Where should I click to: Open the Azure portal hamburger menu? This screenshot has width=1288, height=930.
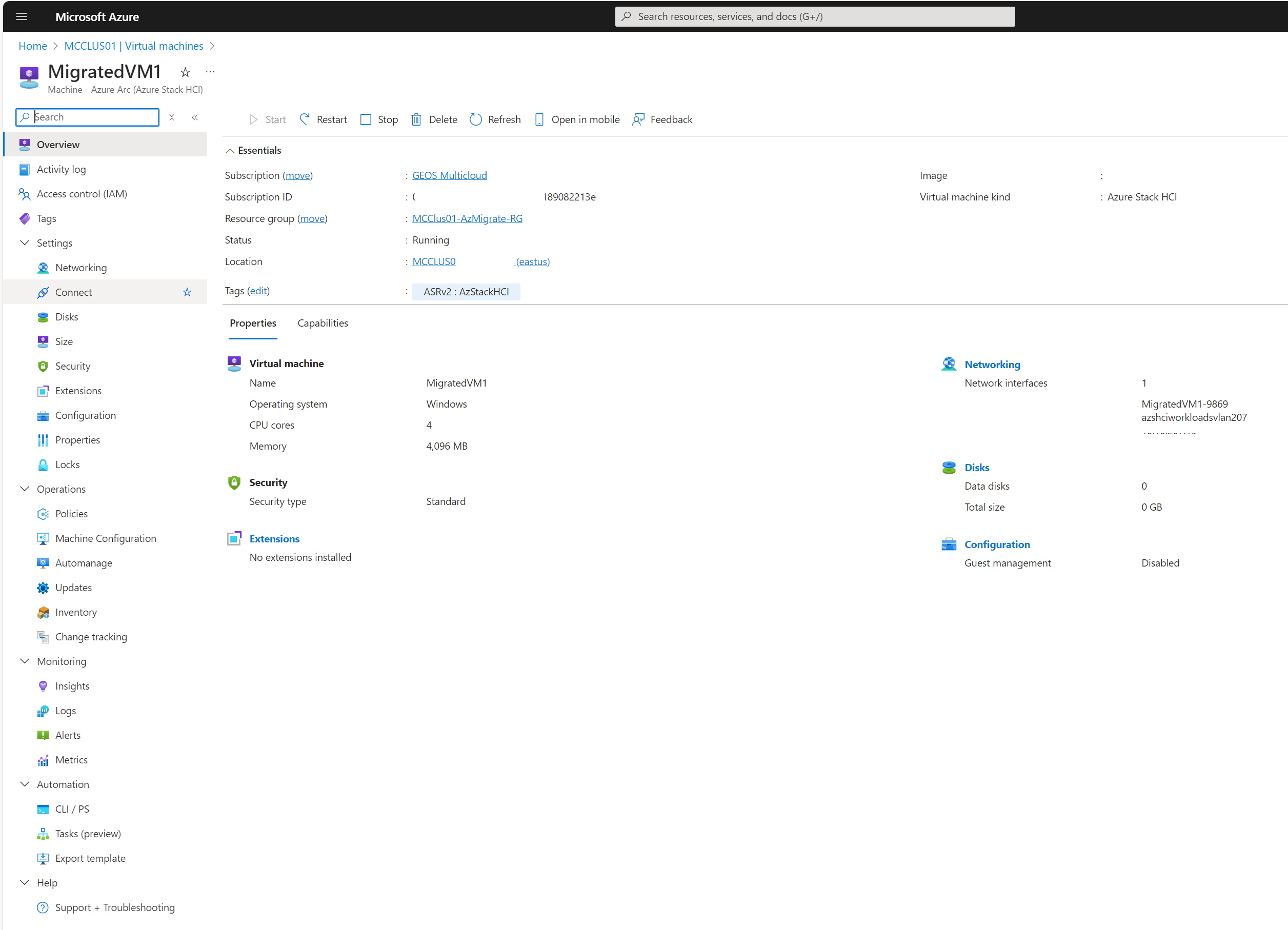tap(22, 16)
